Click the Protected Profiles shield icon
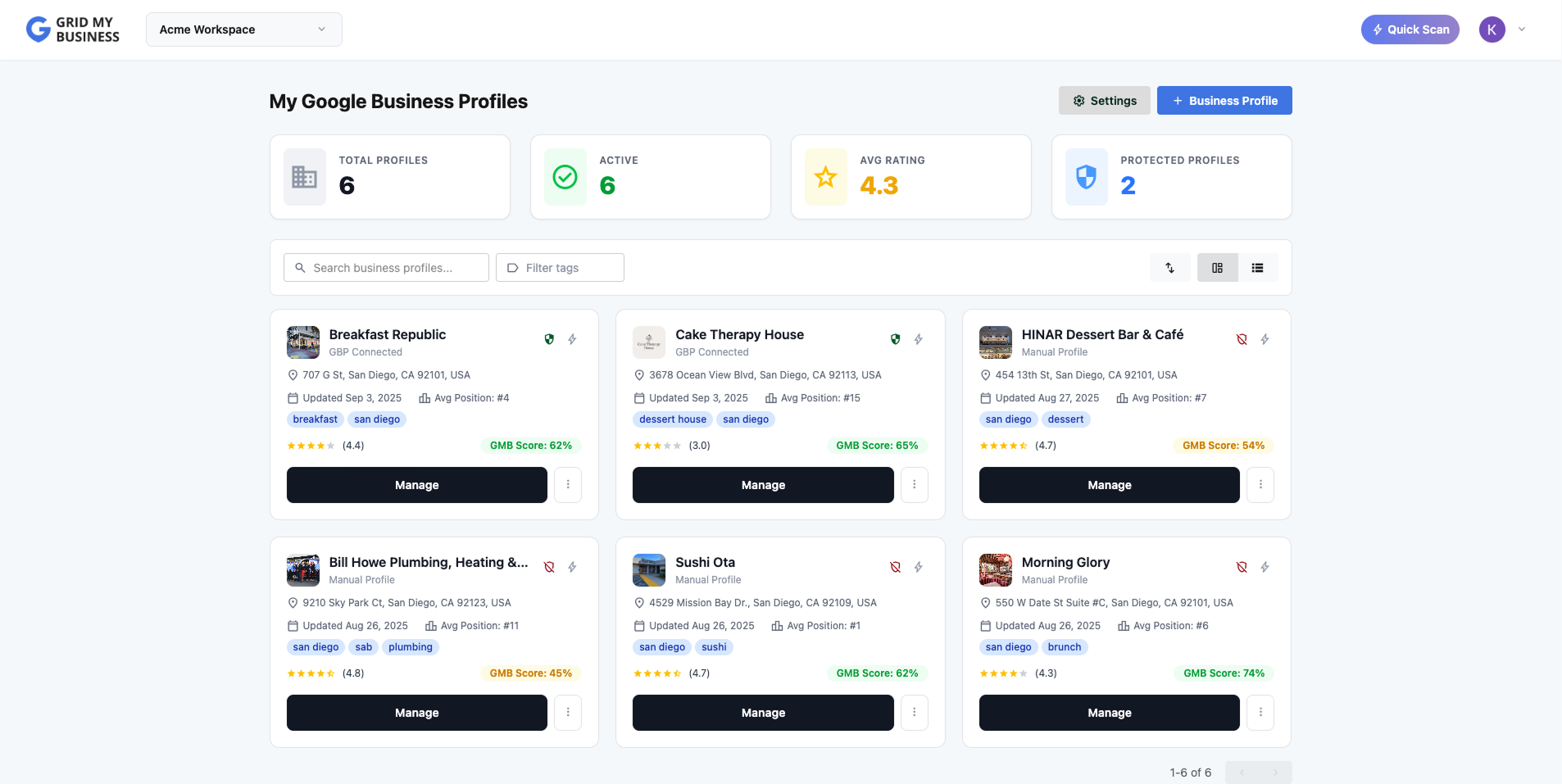 pos(1086,177)
